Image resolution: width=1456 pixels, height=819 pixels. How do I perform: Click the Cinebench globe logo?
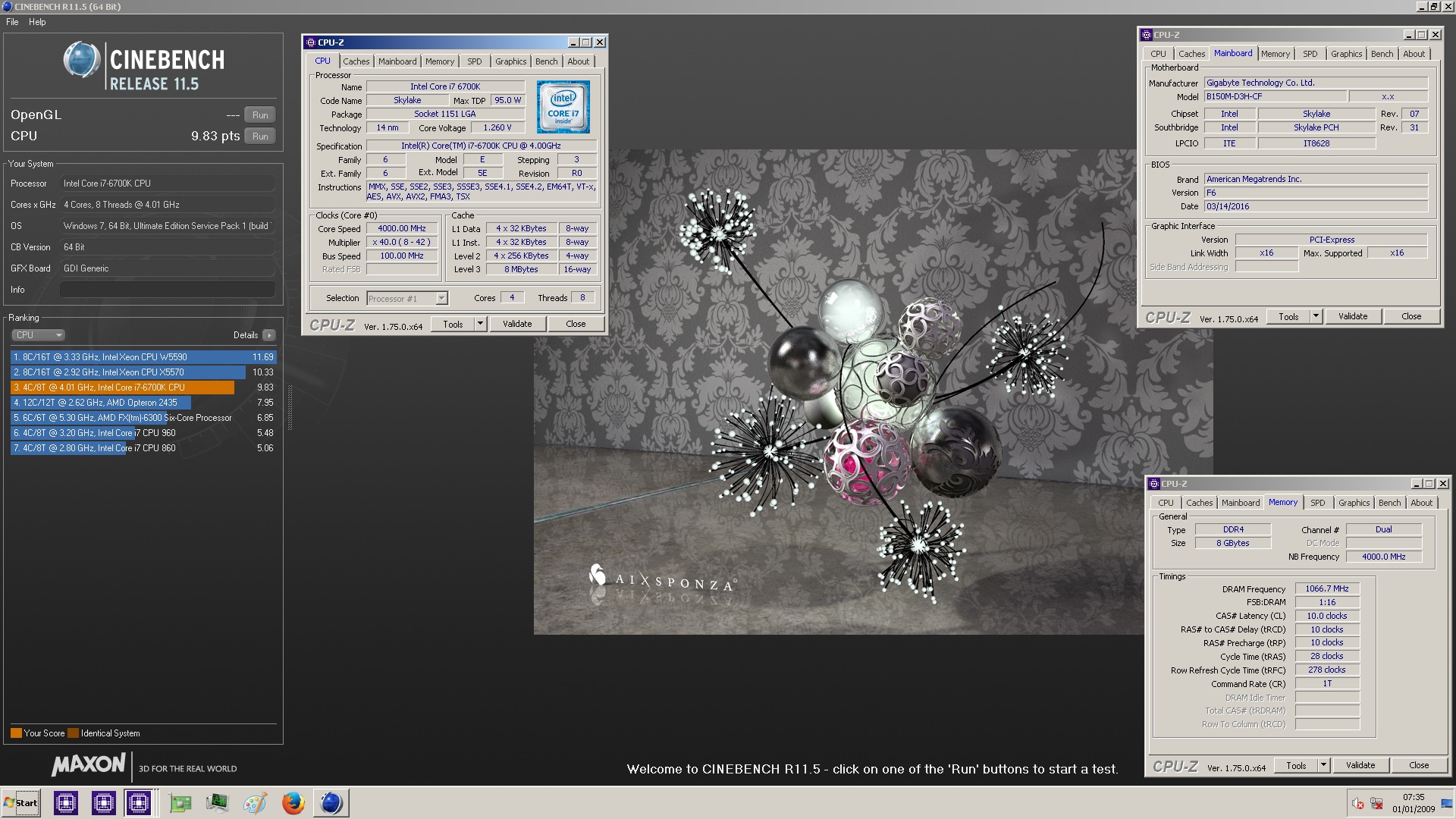(82, 61)
